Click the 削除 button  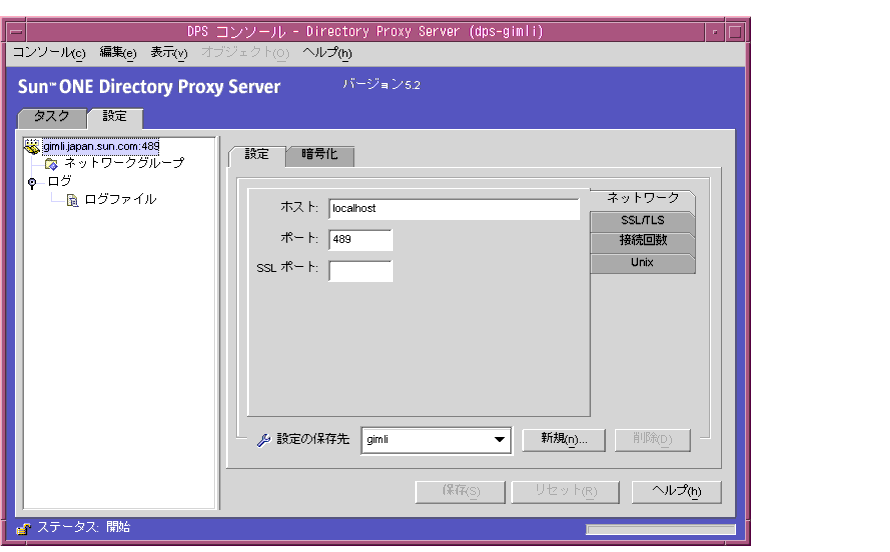pos(653,440)
